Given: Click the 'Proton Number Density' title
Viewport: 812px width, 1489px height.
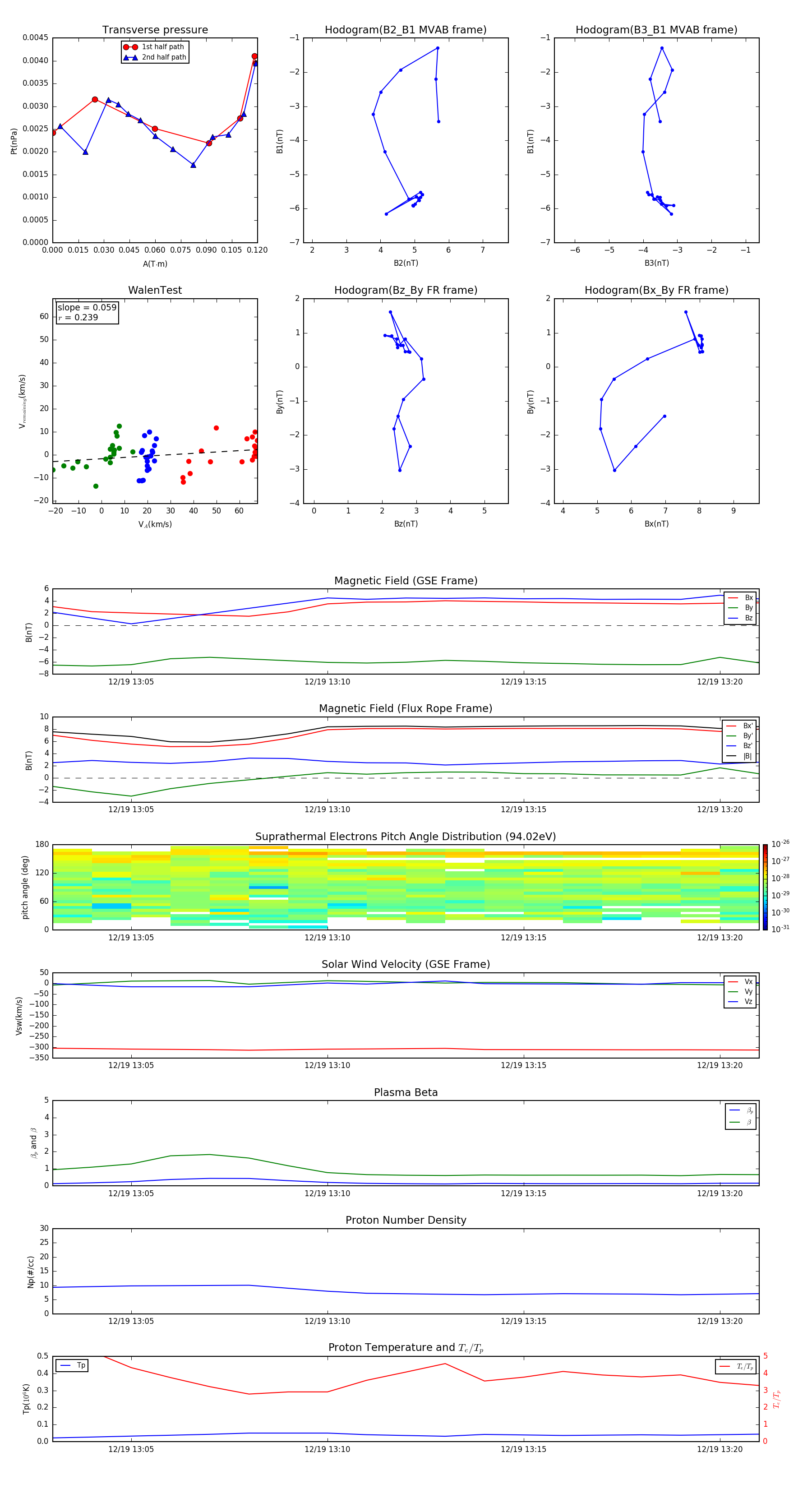Looking at the screenshot, I should [406, 1220].
